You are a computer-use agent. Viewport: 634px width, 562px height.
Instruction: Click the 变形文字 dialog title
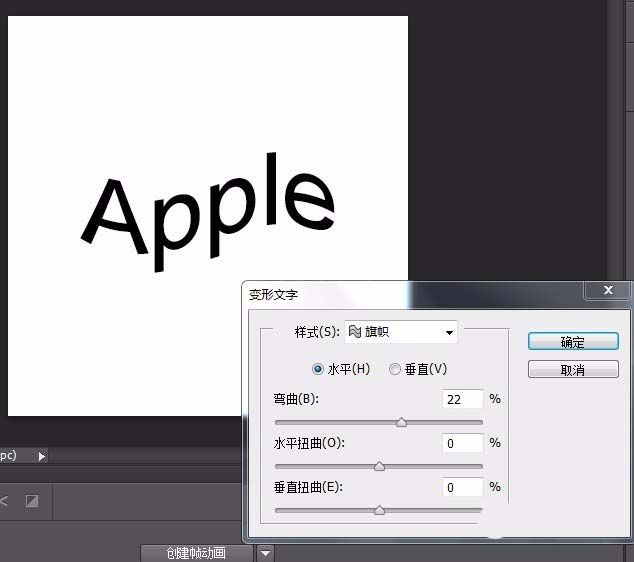click(x=273, y=294)
